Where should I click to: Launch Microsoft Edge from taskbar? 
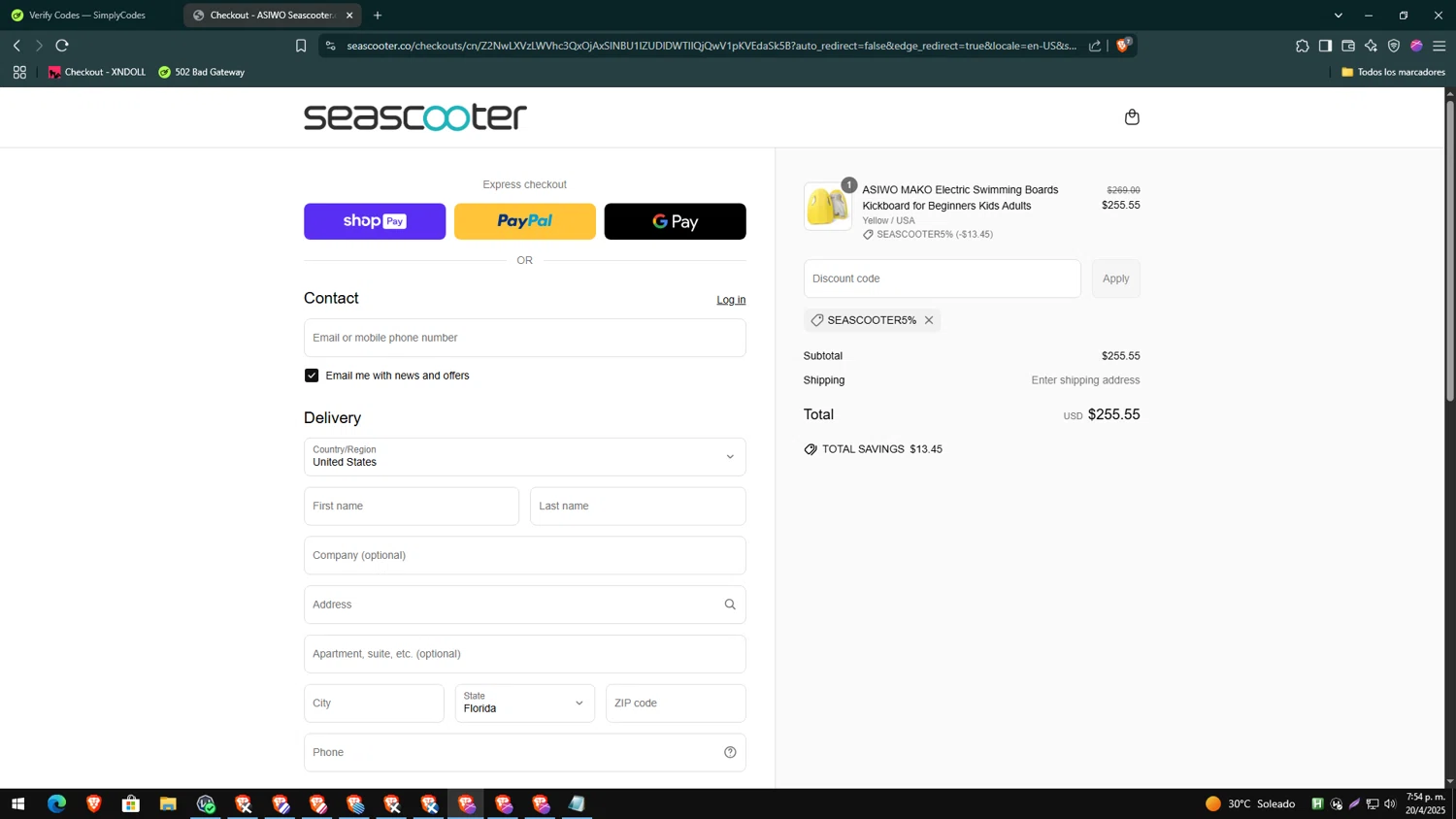tap(56, 803)
